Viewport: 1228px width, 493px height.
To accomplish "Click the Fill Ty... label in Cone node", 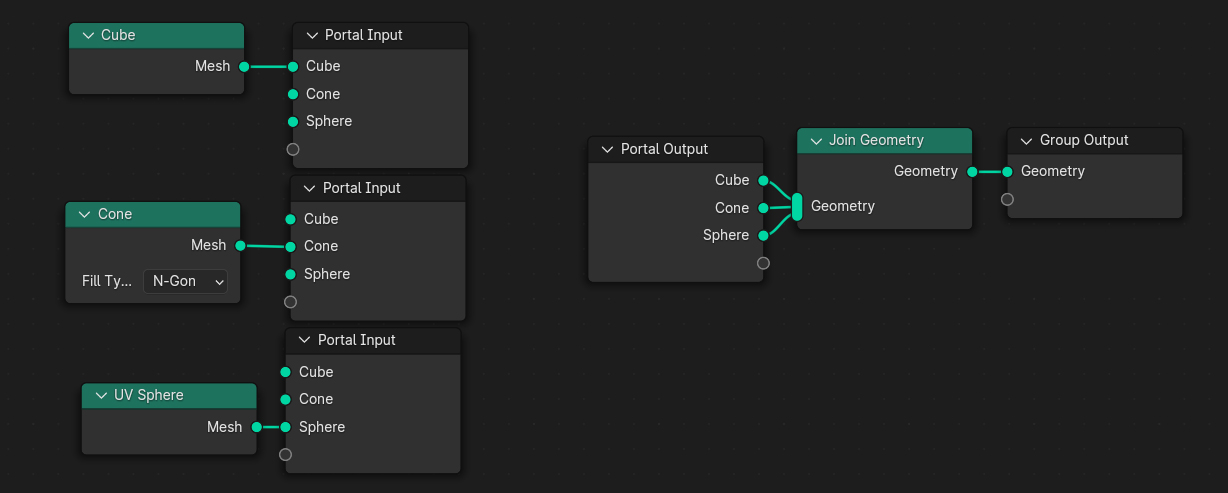I will [x=107, y=281].
